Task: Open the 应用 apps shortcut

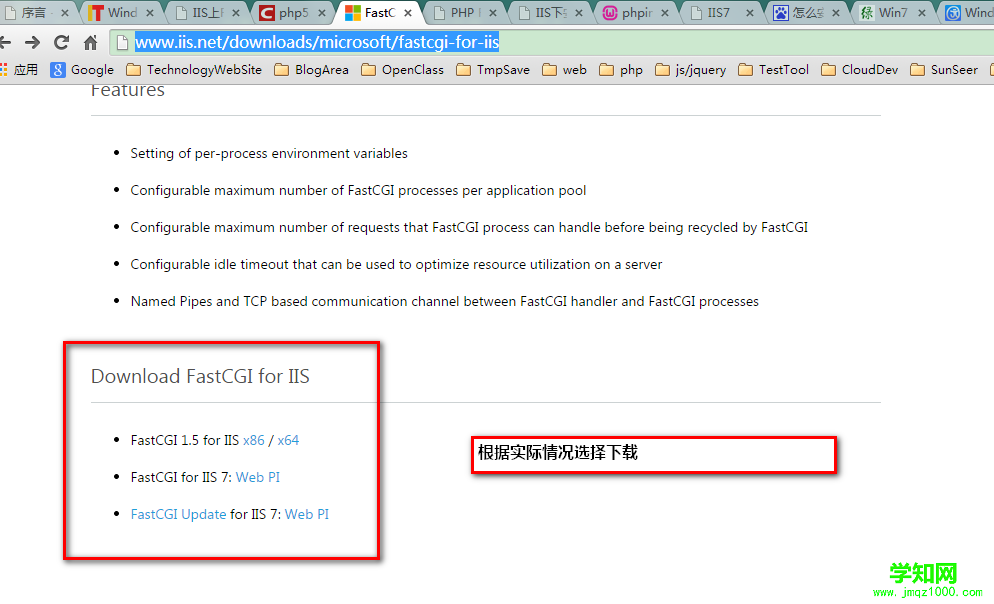Action: [x=19, y=70]
